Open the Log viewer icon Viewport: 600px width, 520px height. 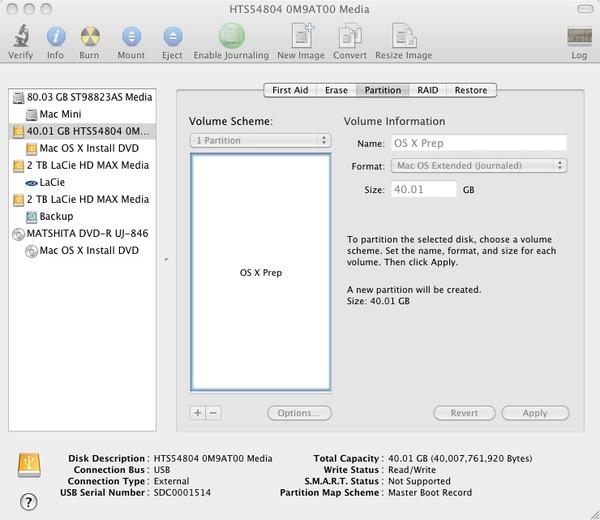click(579, 37)
